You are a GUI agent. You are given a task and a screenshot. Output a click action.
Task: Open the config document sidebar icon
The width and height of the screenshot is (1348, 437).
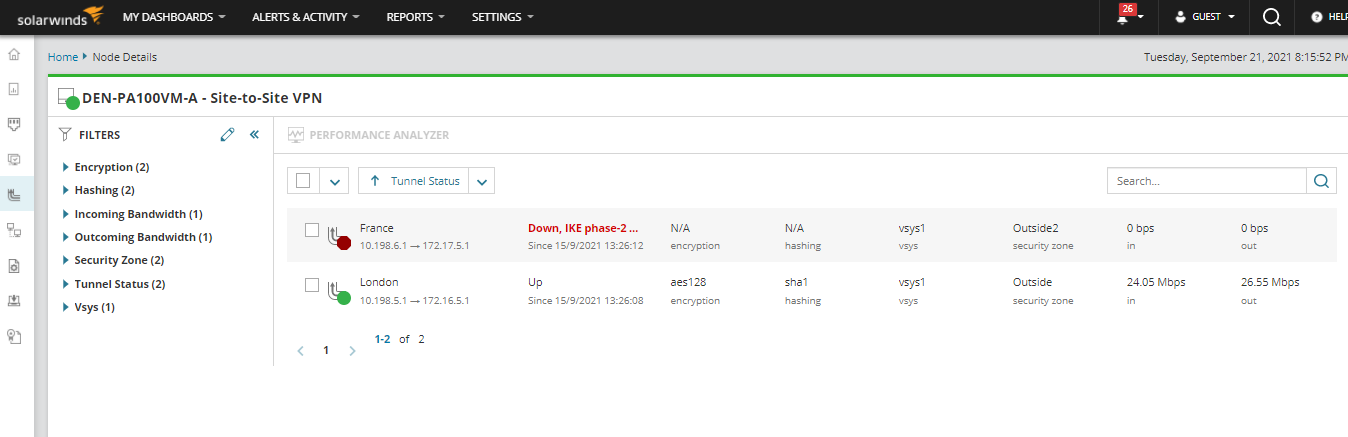[14, 265]
